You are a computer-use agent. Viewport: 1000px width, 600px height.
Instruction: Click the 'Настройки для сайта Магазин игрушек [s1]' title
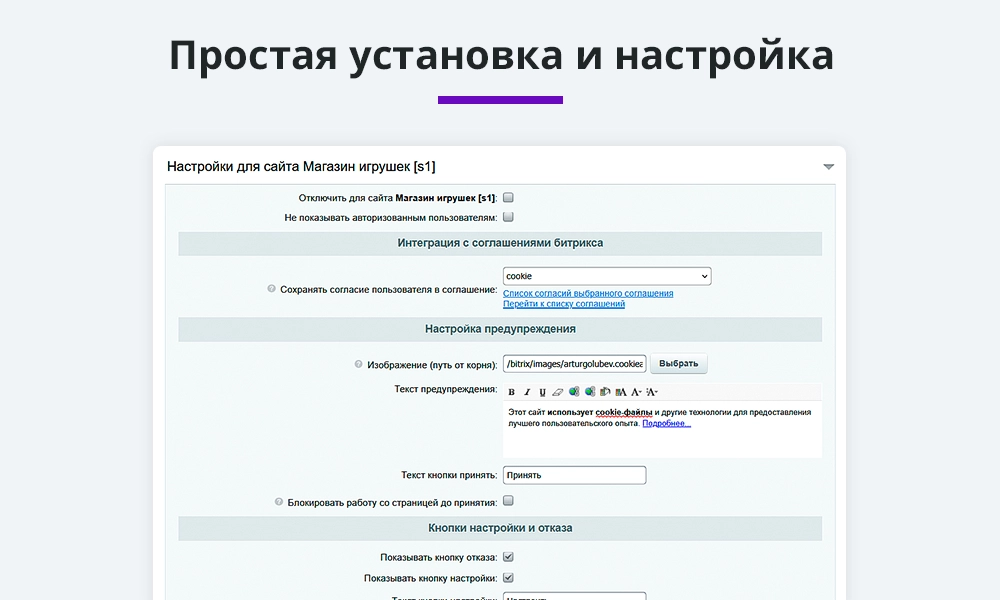301,167
